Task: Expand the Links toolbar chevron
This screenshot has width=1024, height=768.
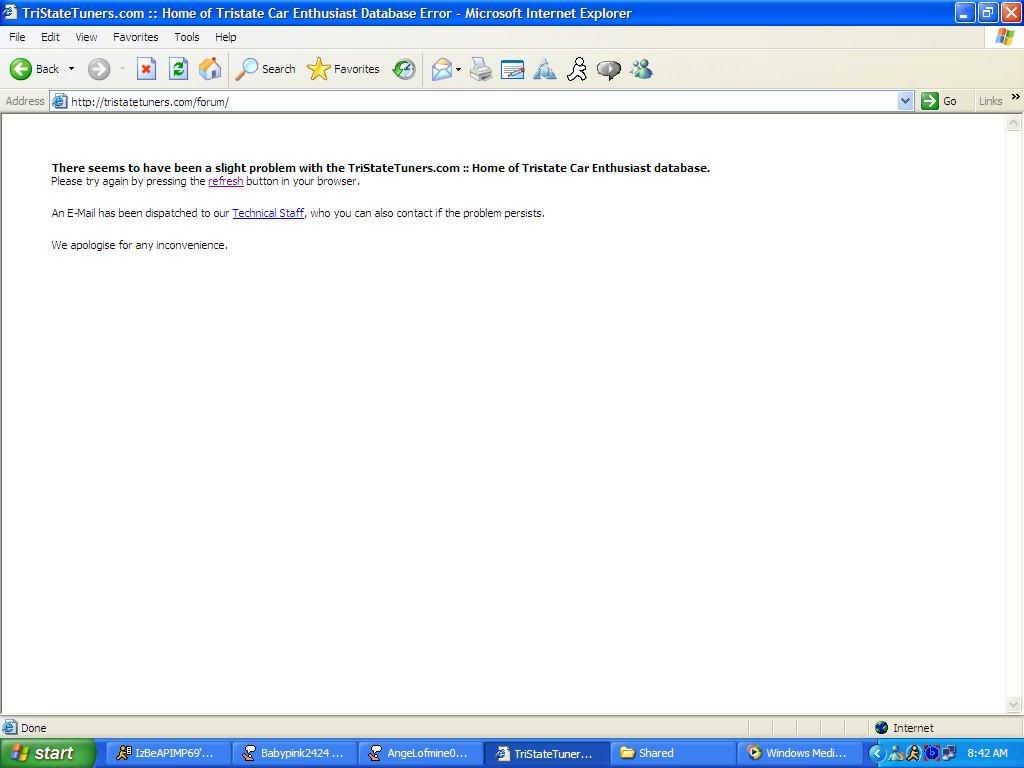Action: point(1016,97)
